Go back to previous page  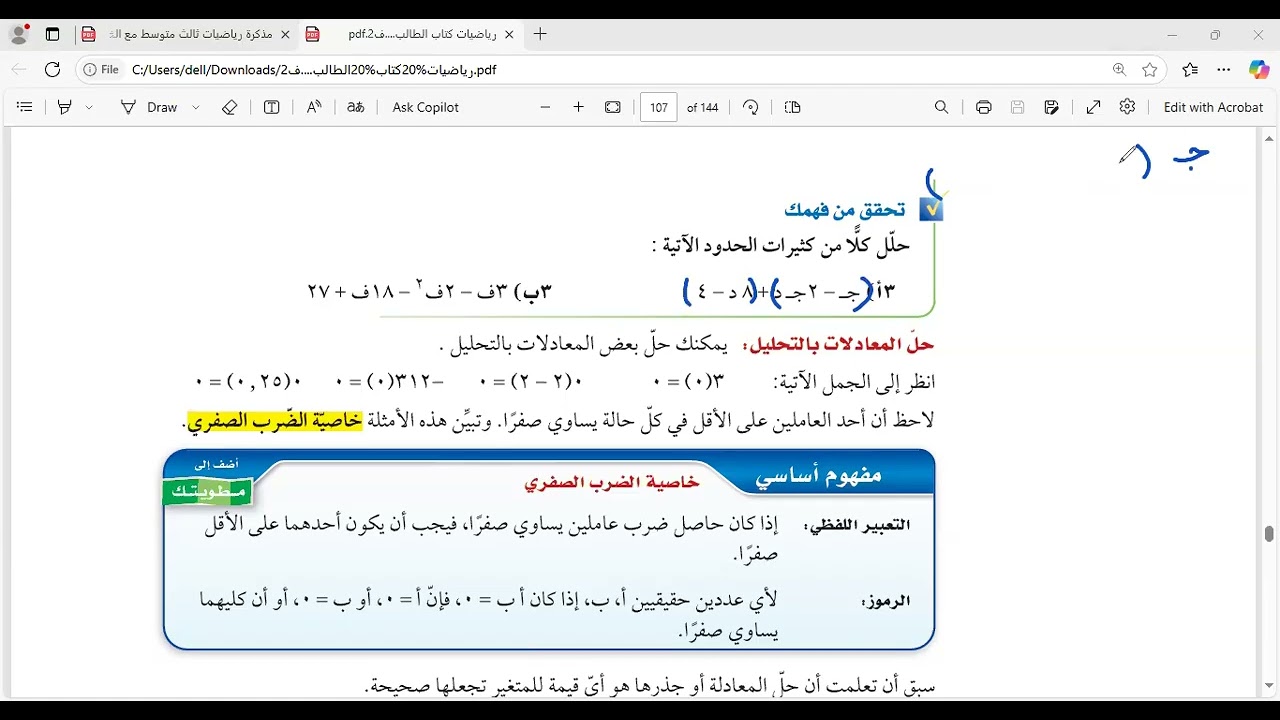pyautogui.click(x=19, y=70)
